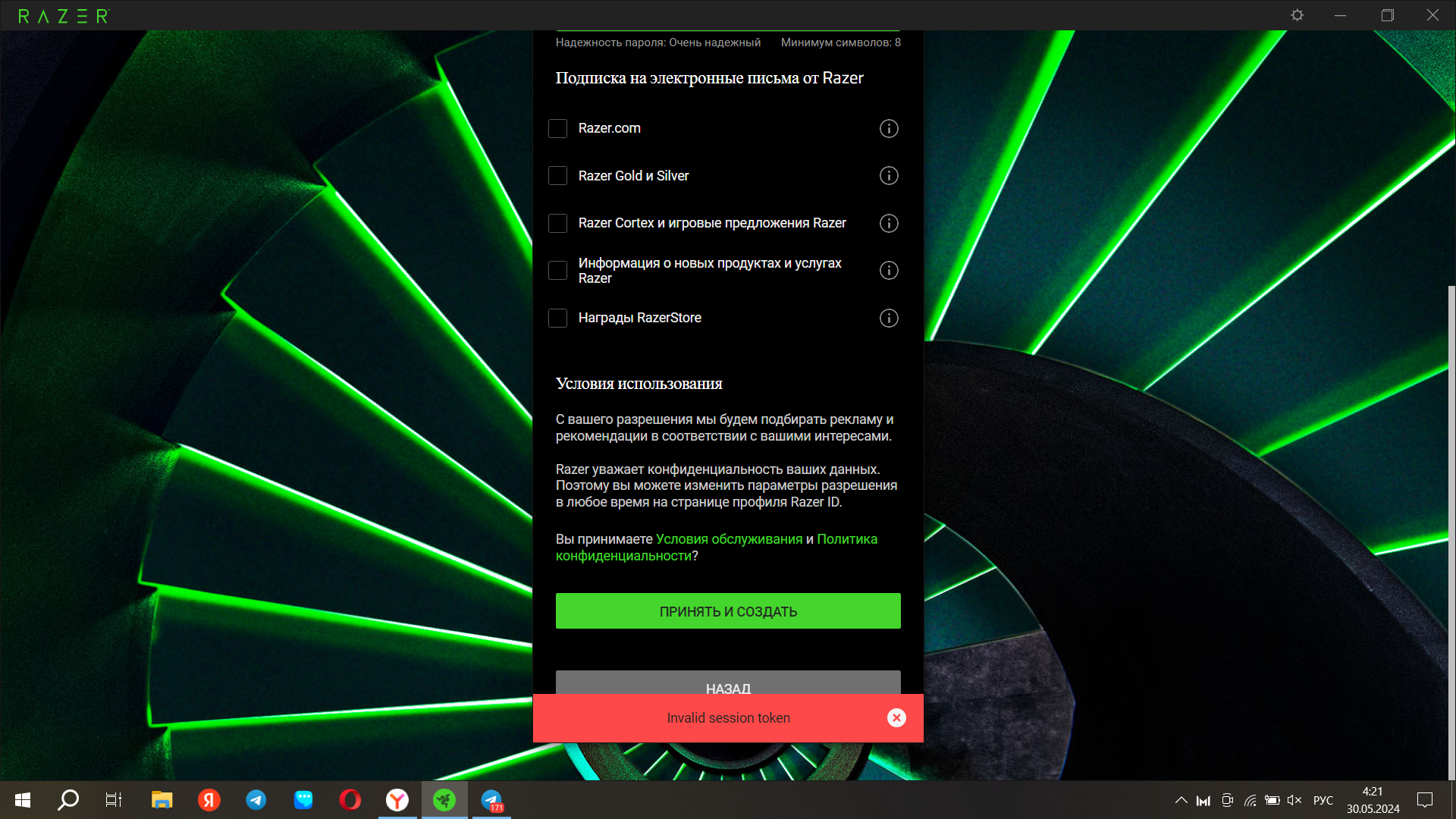The height and width of the screenshot is (819, 1456).
Task: Toggle Информация о новых продуктах checkbox
Action: [557, 271]
